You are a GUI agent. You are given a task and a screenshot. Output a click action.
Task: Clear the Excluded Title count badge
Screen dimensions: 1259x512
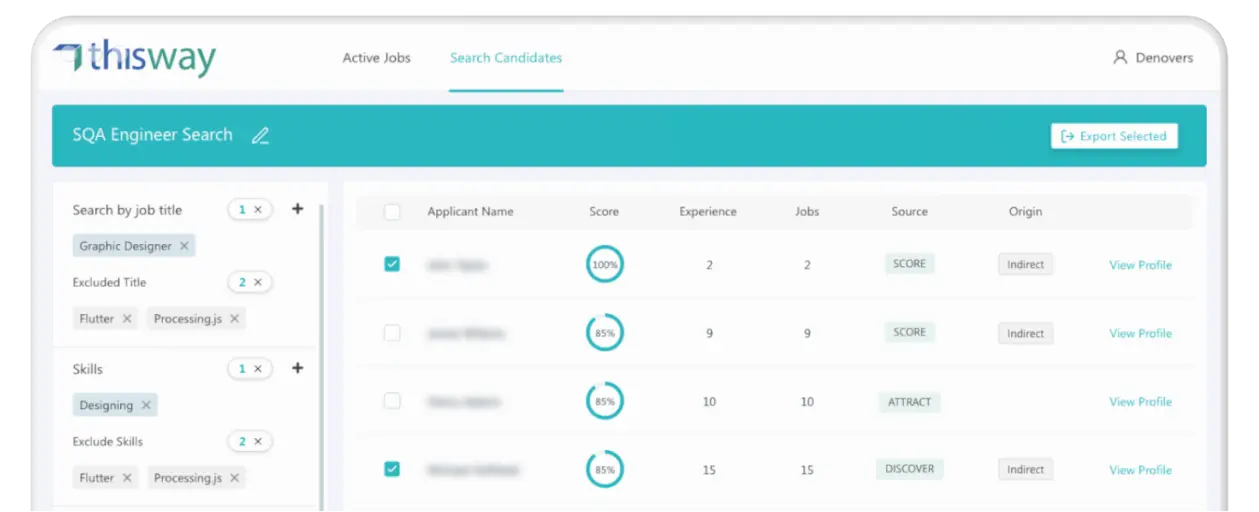pos(258,283)
